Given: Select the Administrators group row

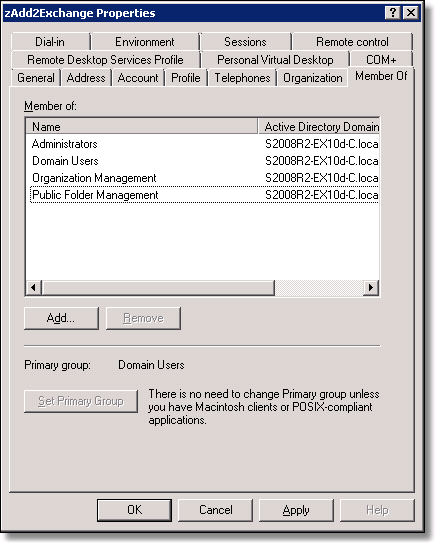Looking at the screenshot, I should pyautogui.click(x=203, y=144).
